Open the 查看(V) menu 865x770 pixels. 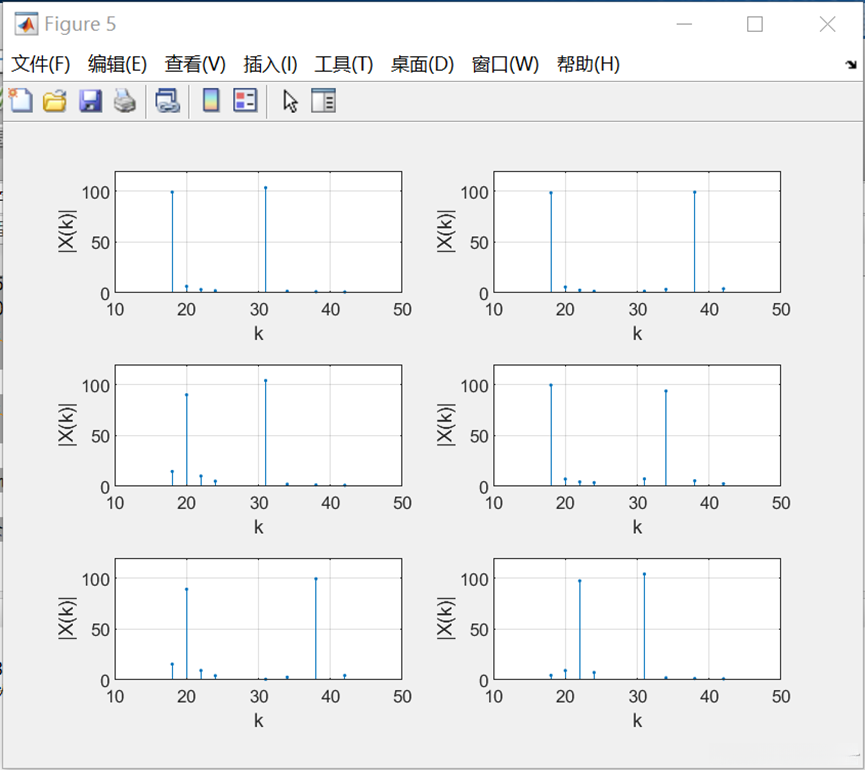(195, 64)
